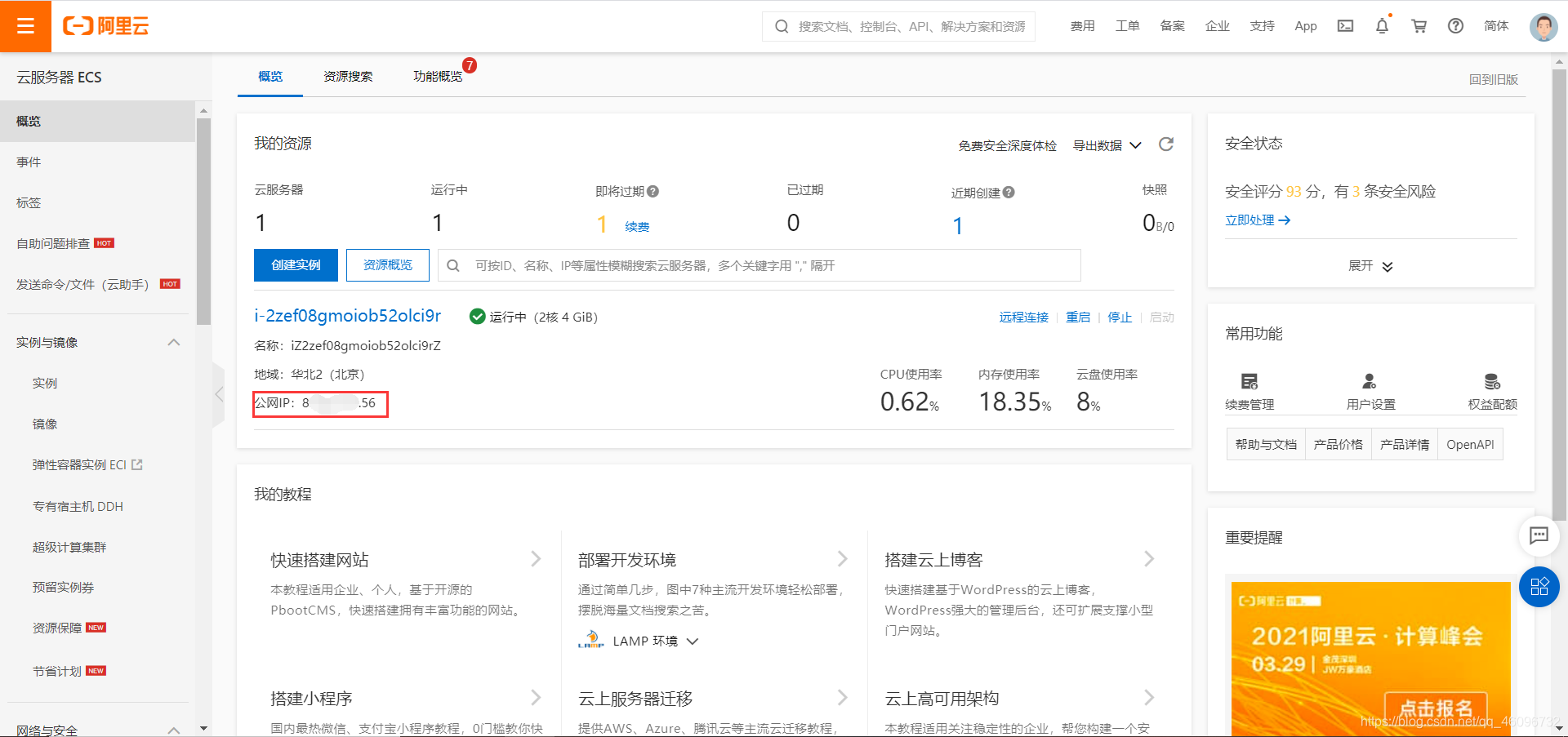Click the magnifier icon in the instance search box
This screenshot has width=1568, height=737.
[453, 265]
